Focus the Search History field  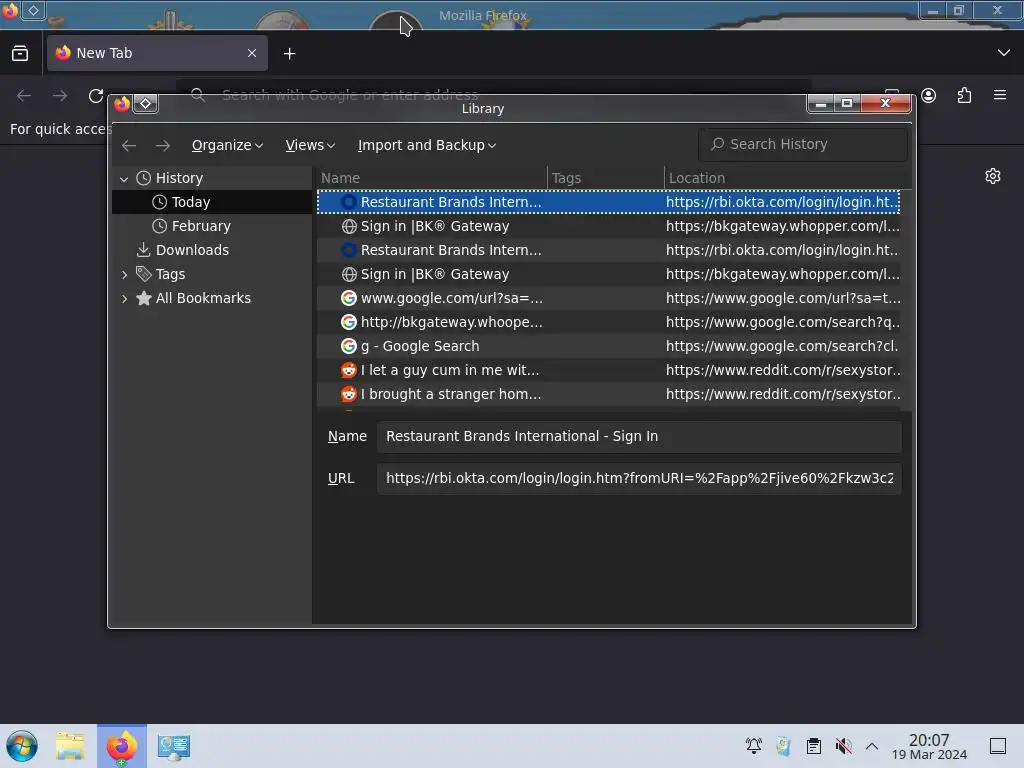803,144
